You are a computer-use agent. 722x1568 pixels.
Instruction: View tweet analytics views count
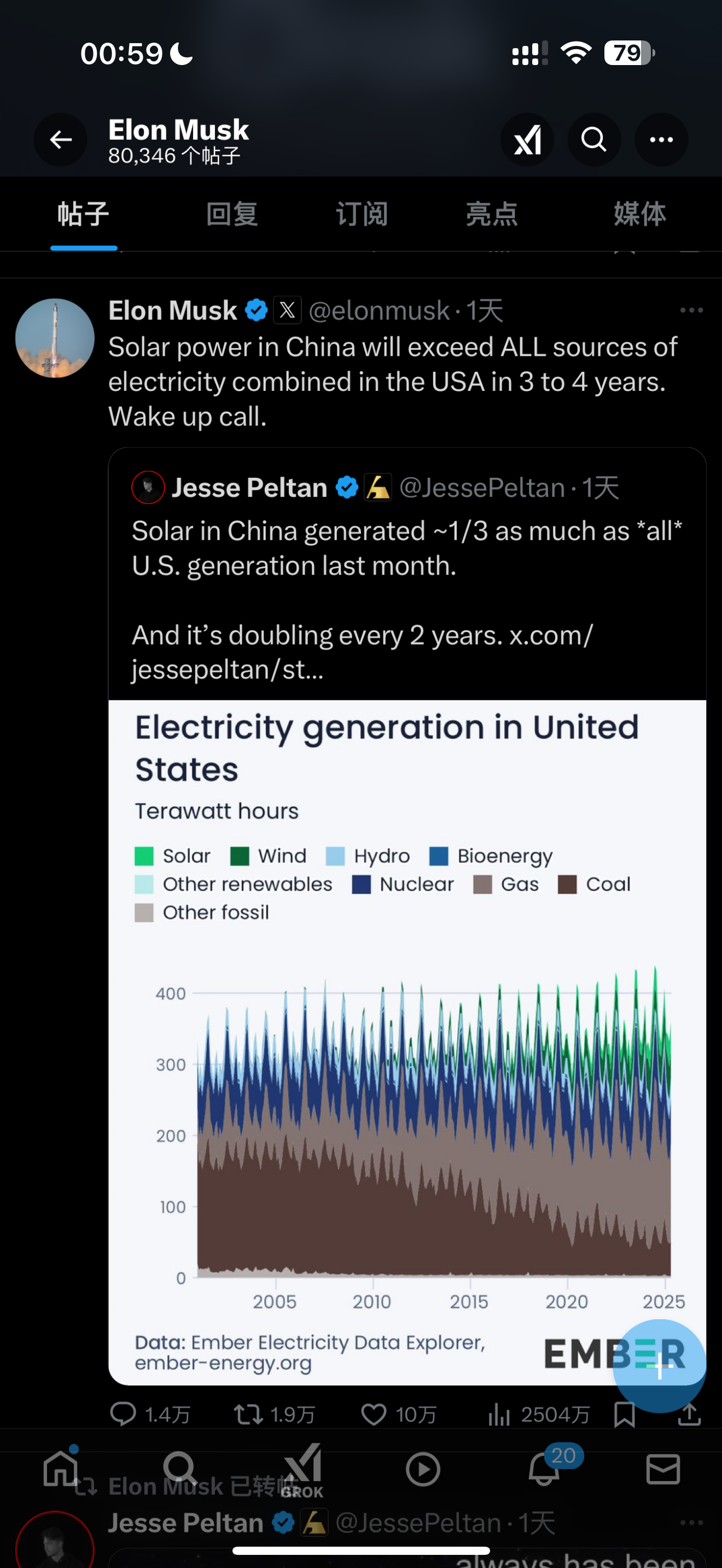pyautogui.click(x=538, y=1414)
